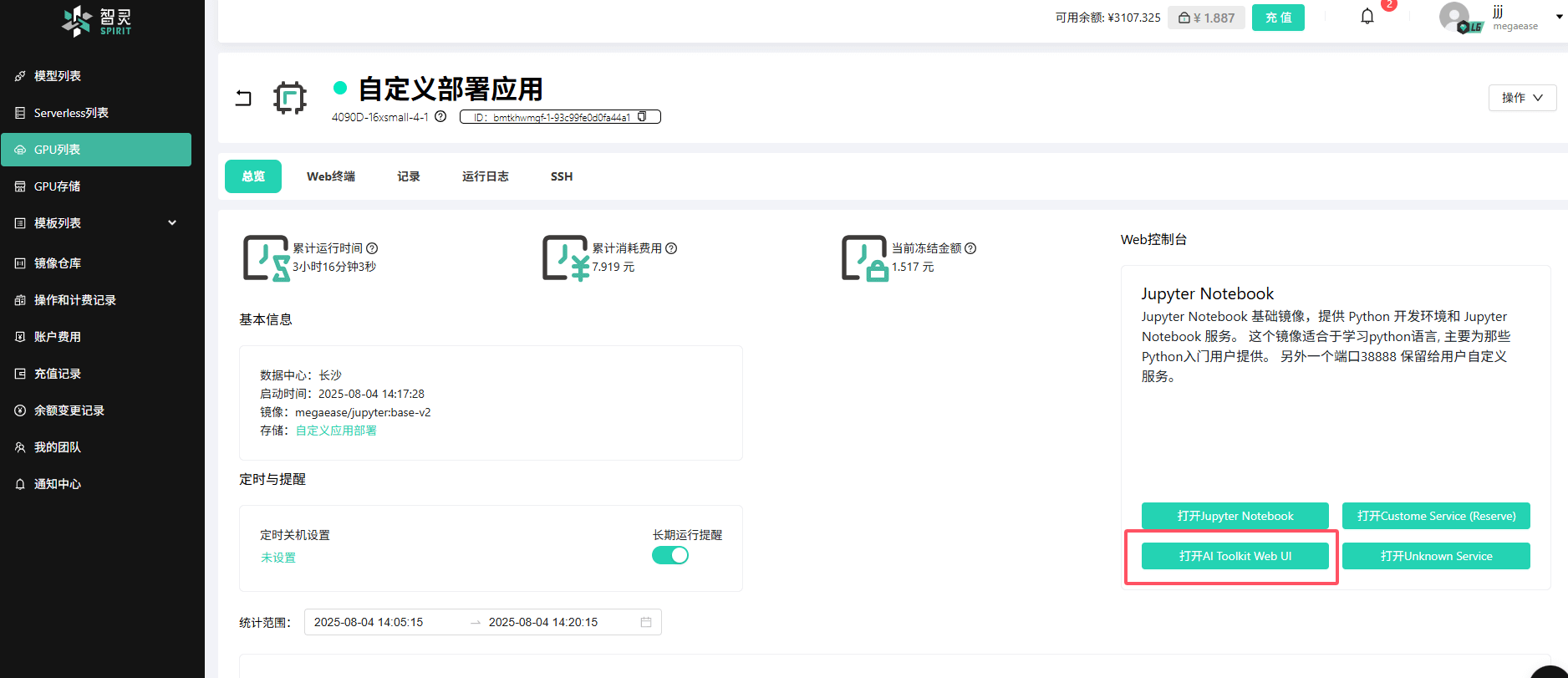This screenshot has width=1568, height=678.
Task: Click the ¥1.887 frozen amount badge
Action: pos(1207,18)
